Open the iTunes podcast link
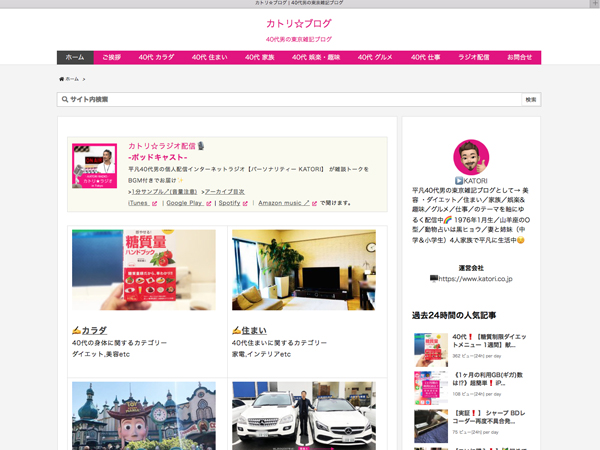This screenshot has height=450, width=600. 138,203
